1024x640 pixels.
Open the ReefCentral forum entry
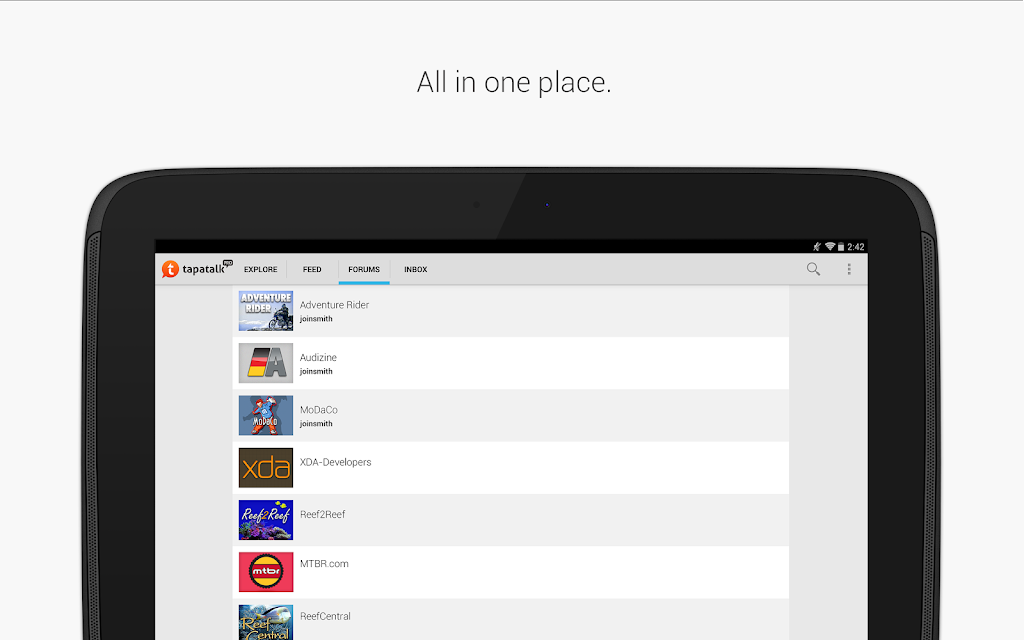coord(511,620)
